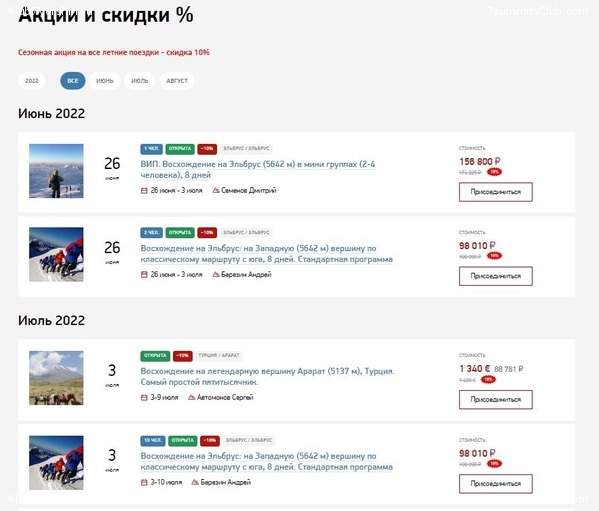The height and width of the screenshot is (511, 599).
Task: Click guide icon next to Семенов Дмитрий
Action: coord(216,190)
